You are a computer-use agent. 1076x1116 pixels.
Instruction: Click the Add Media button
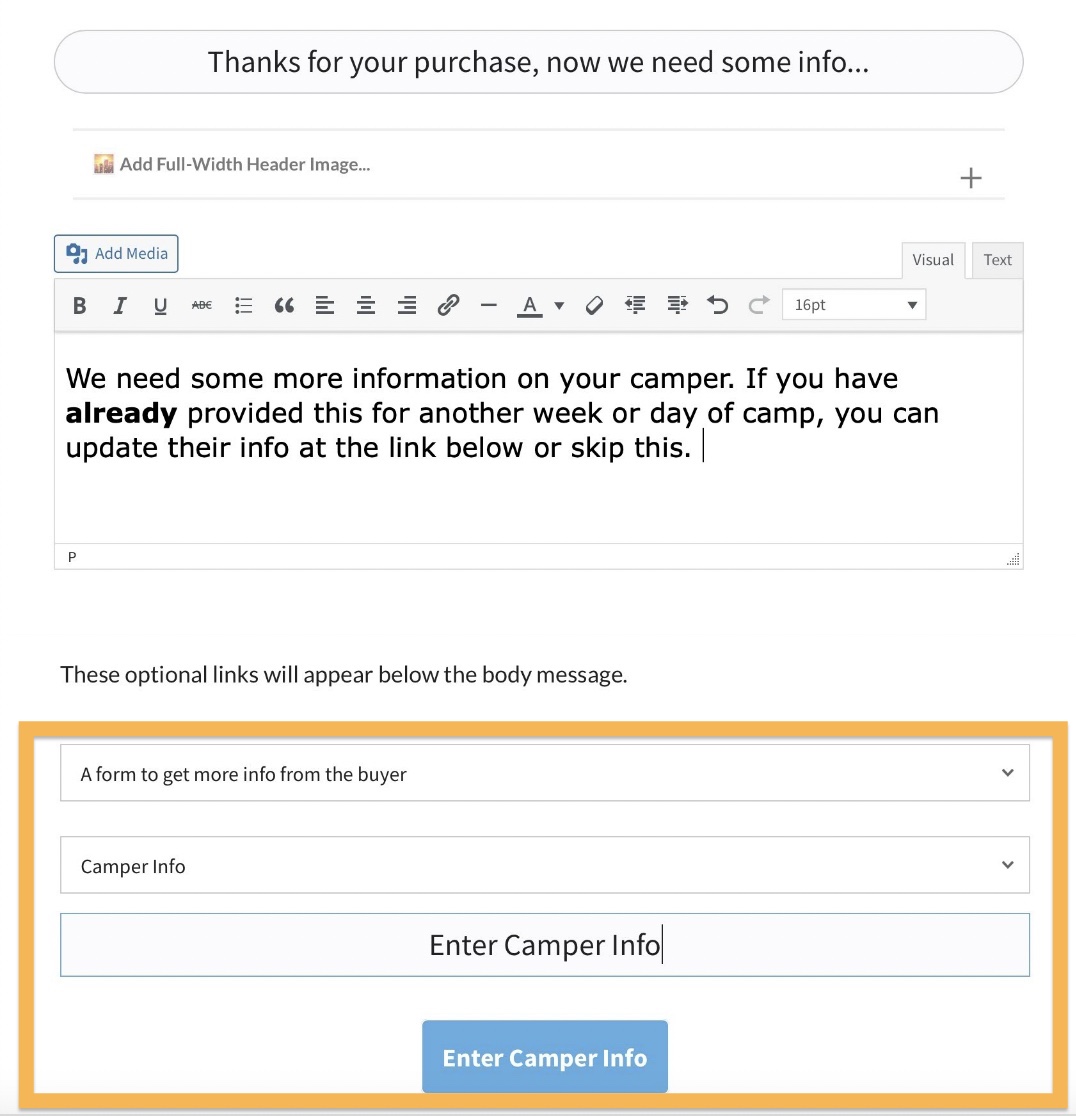coord(117,254)
